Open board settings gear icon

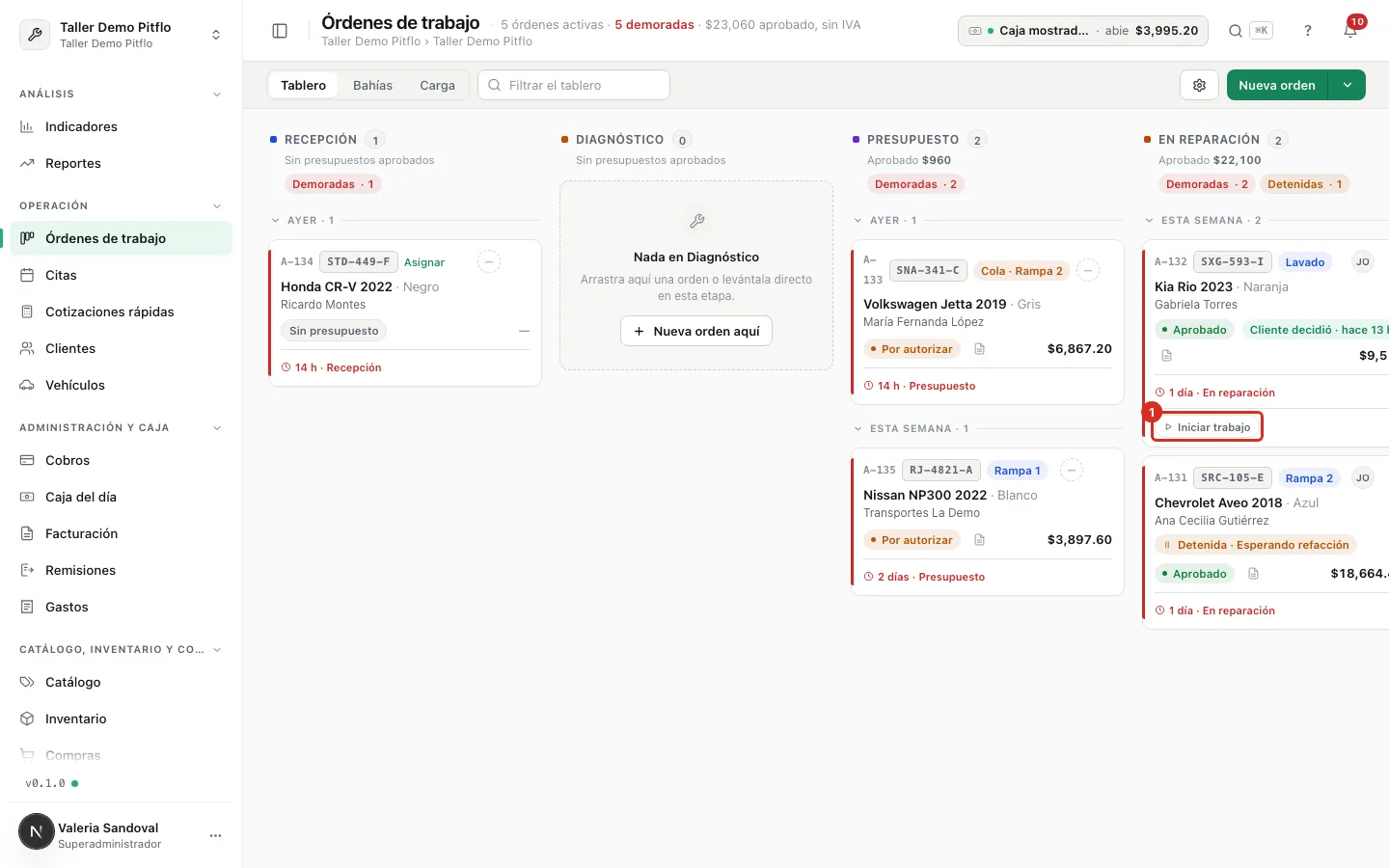[1199, 85]
